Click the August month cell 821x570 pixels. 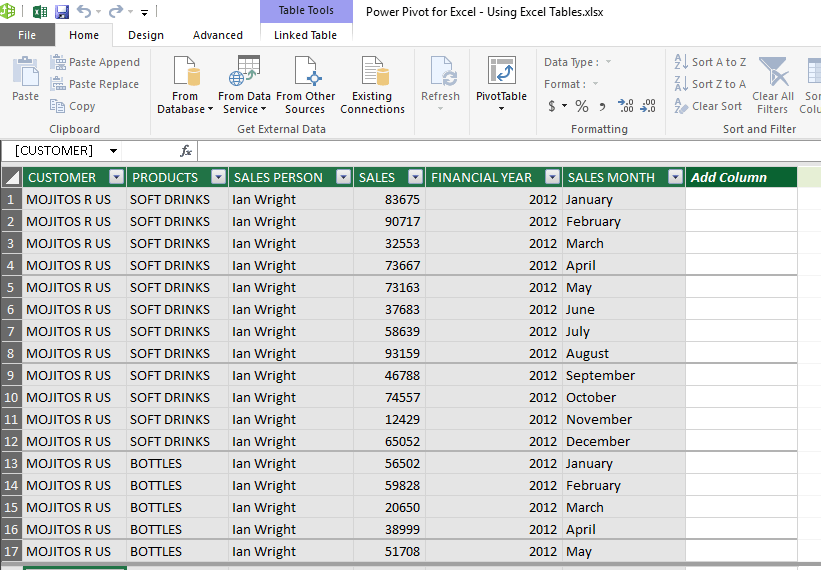click(x=624, y=353)
